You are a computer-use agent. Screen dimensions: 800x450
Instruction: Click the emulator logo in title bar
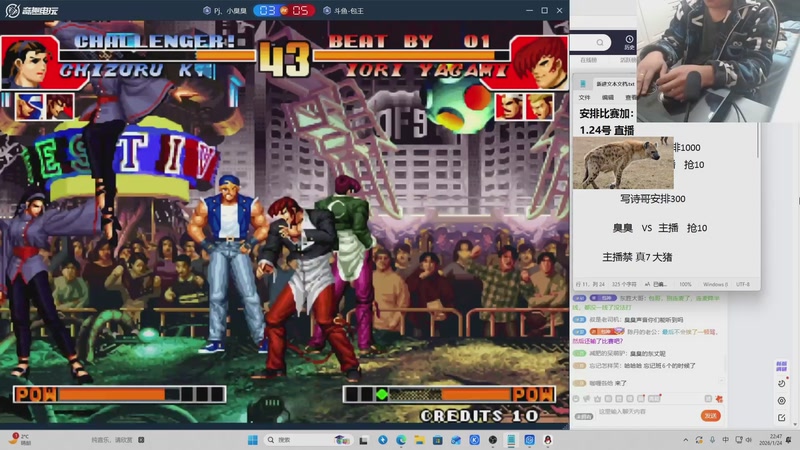click(32, 10)
